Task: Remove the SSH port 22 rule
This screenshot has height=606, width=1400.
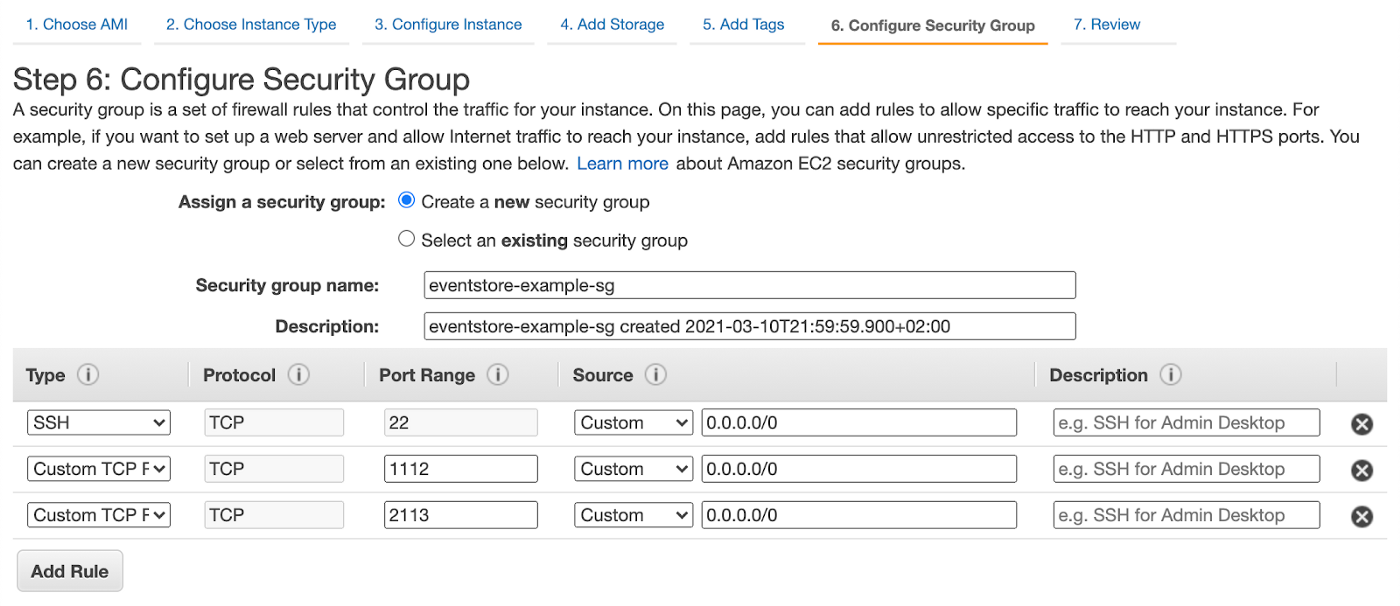Action: (1362, 424)
